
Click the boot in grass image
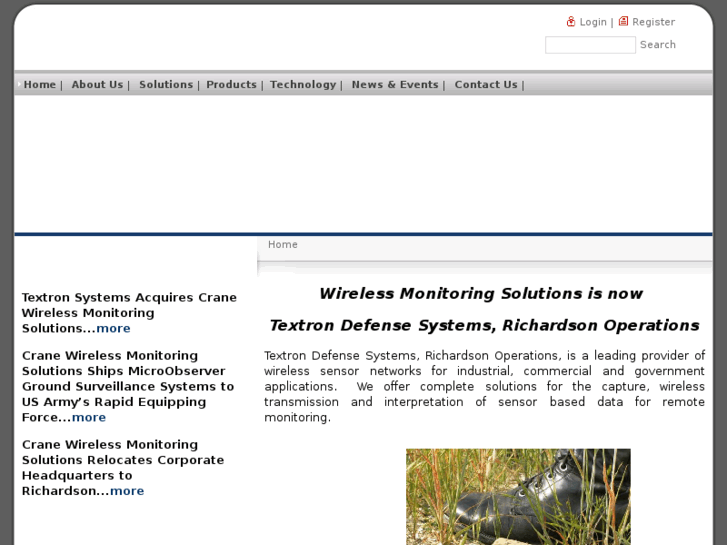tap(518, 496)
